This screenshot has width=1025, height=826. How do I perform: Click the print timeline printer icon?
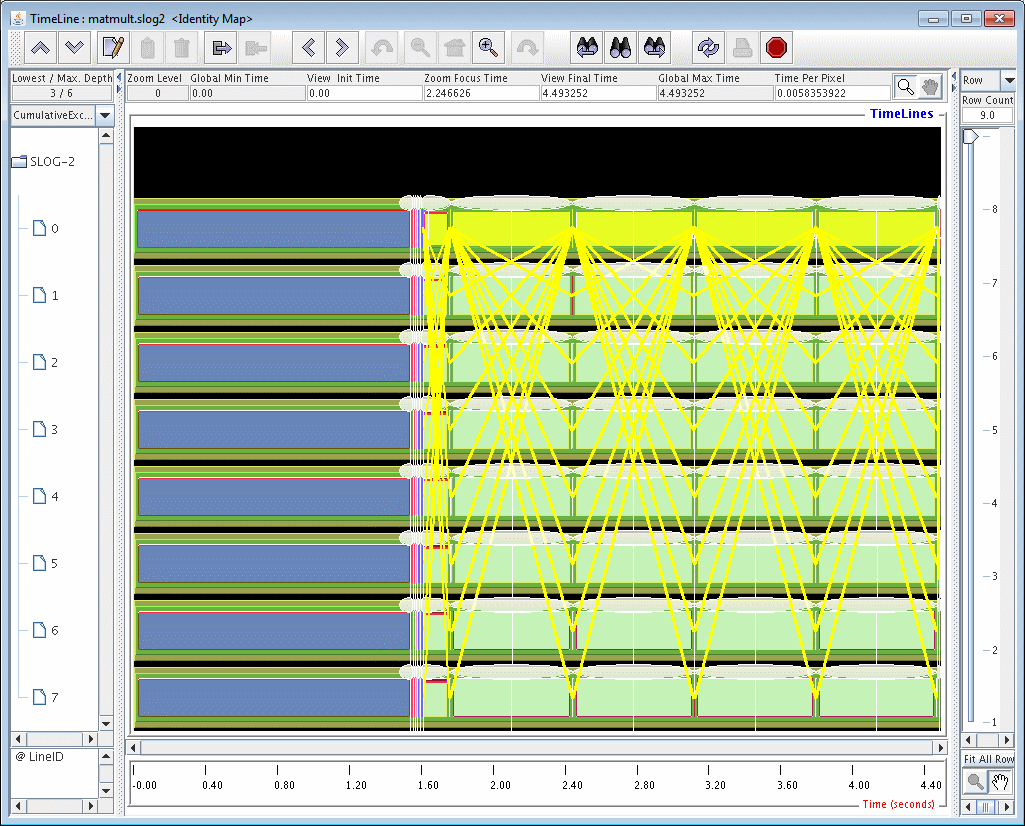[742, 48]
